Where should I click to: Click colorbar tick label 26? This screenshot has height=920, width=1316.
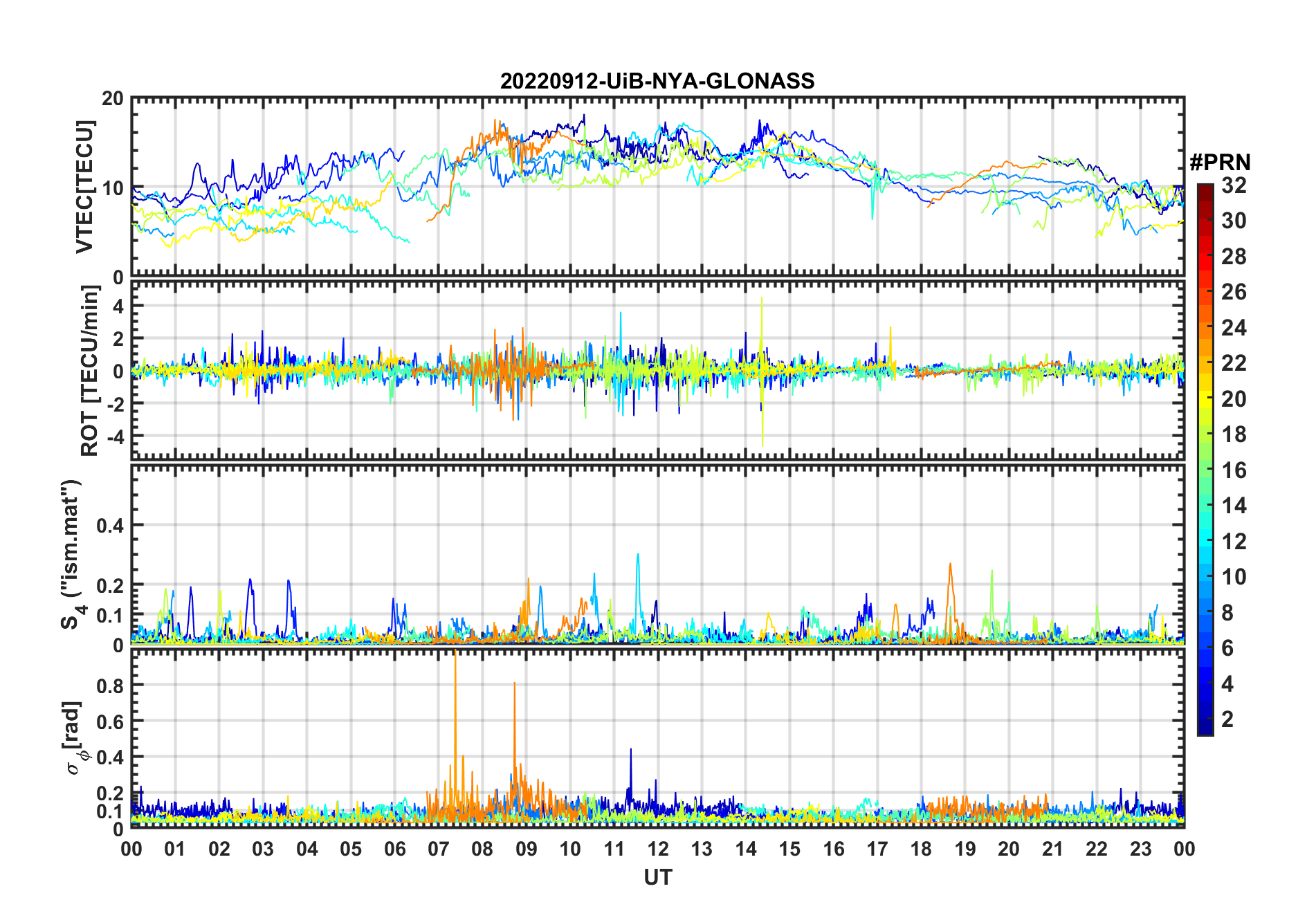pos(1234,292)
